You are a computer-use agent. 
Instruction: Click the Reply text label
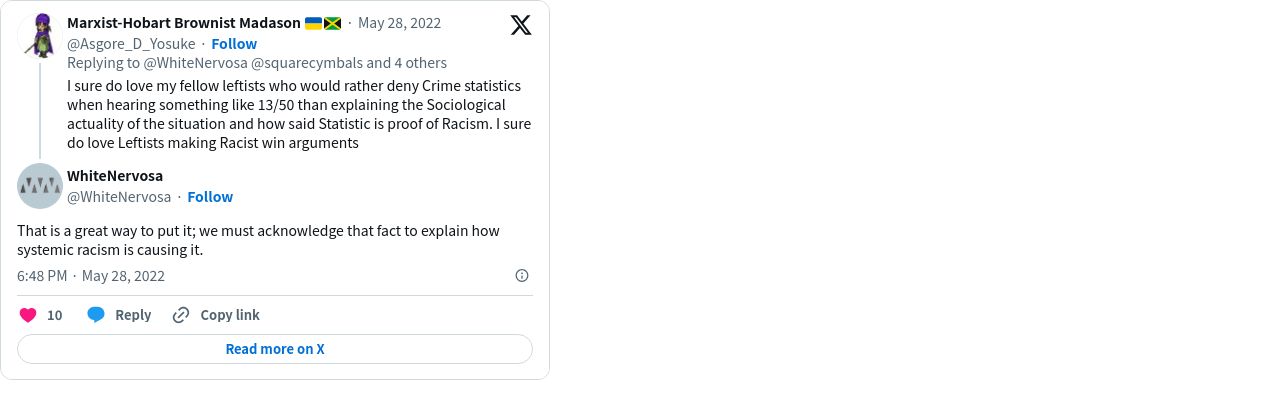tap(133, 315)
